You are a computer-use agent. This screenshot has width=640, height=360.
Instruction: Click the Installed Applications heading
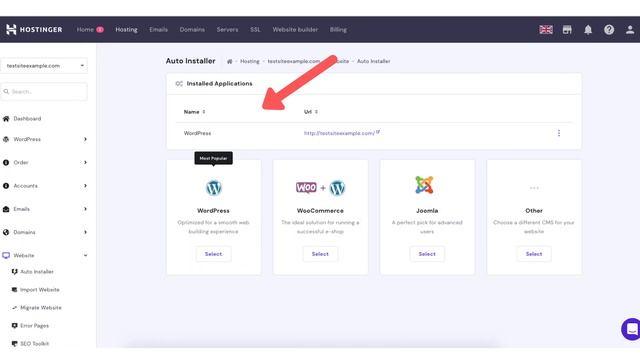pyautogui.click(x=220, y=84)
